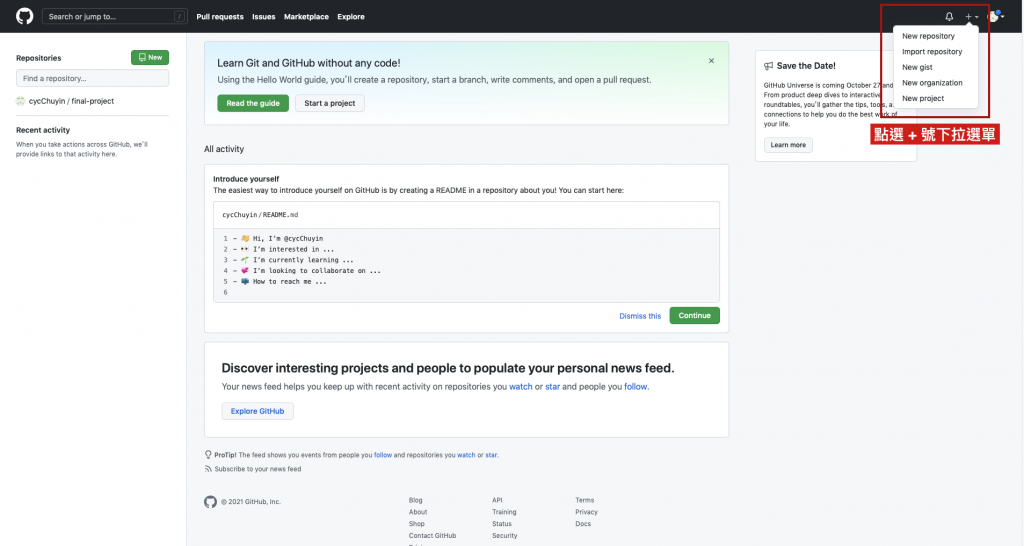Select New gist from the menu
The width and height of the screenshot is (1024, 546).
[x=917, y=67]
